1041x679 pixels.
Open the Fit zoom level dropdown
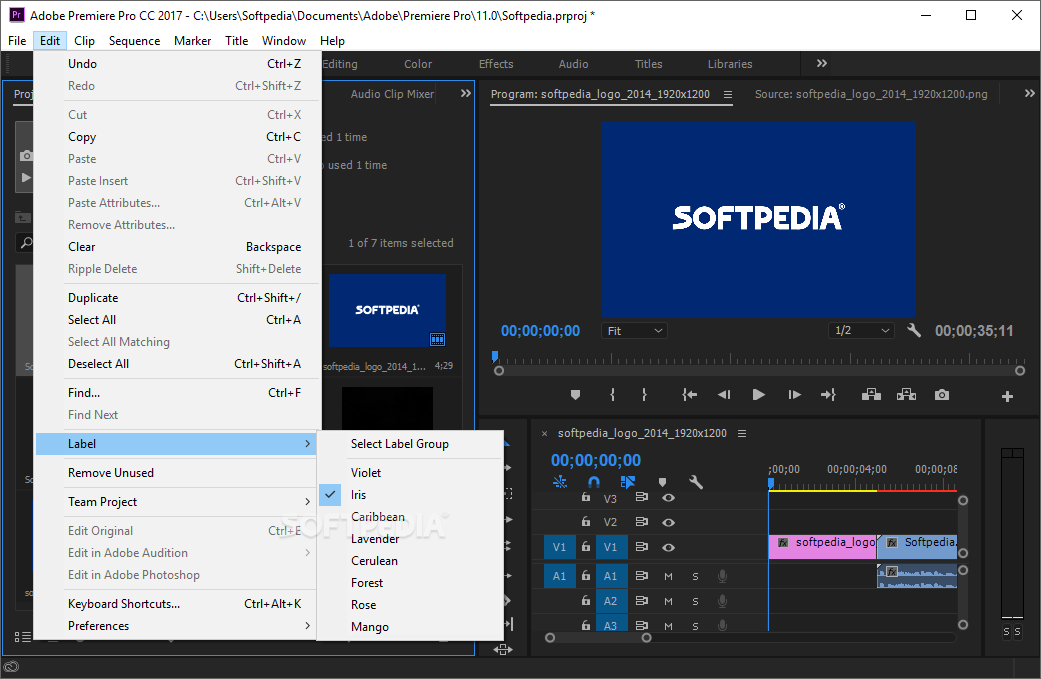point(634,331)
